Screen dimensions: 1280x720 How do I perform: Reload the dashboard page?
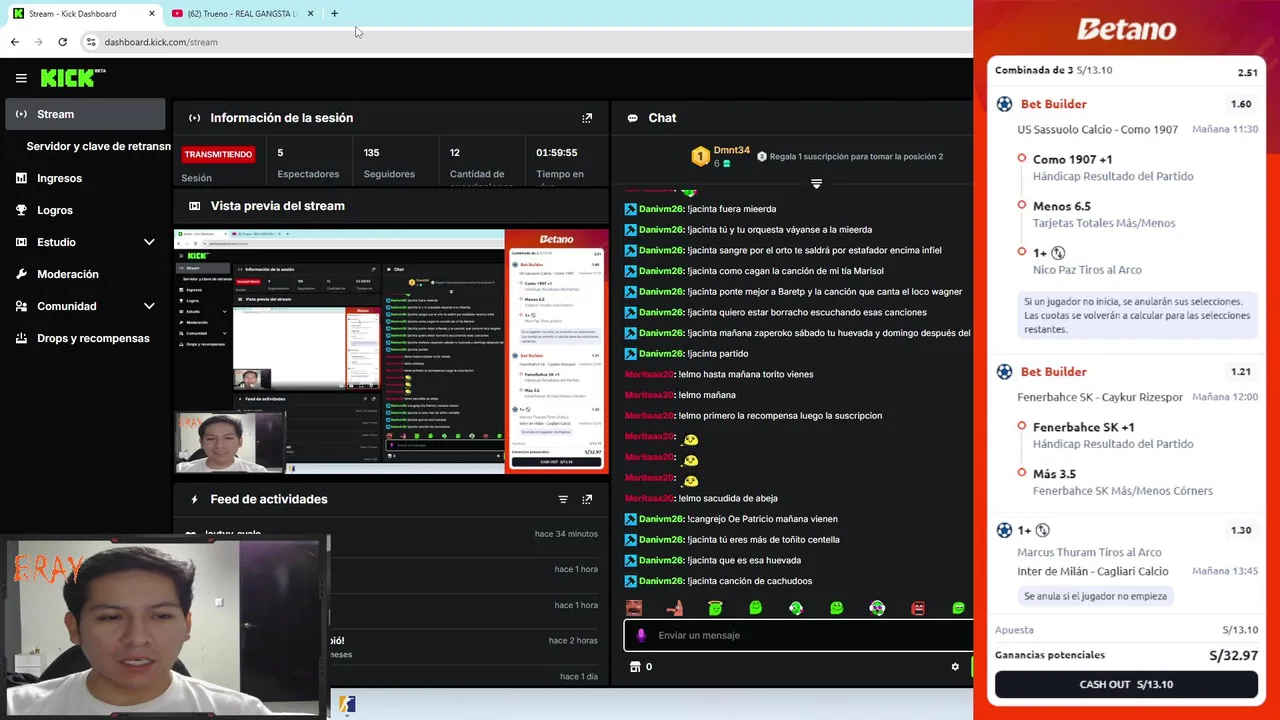tap(62, 42)
